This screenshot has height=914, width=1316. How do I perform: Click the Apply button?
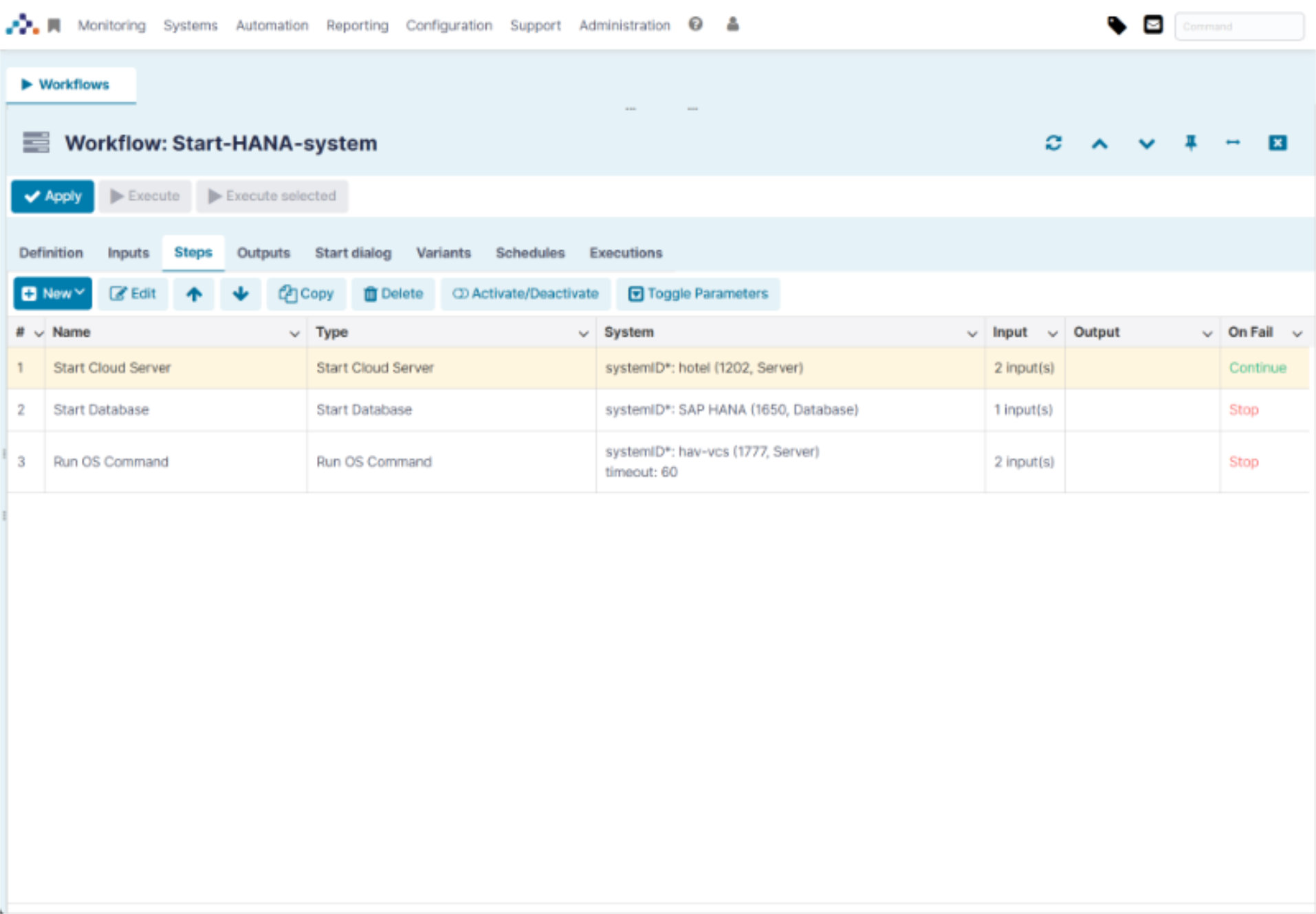click(x=52, y=197)
